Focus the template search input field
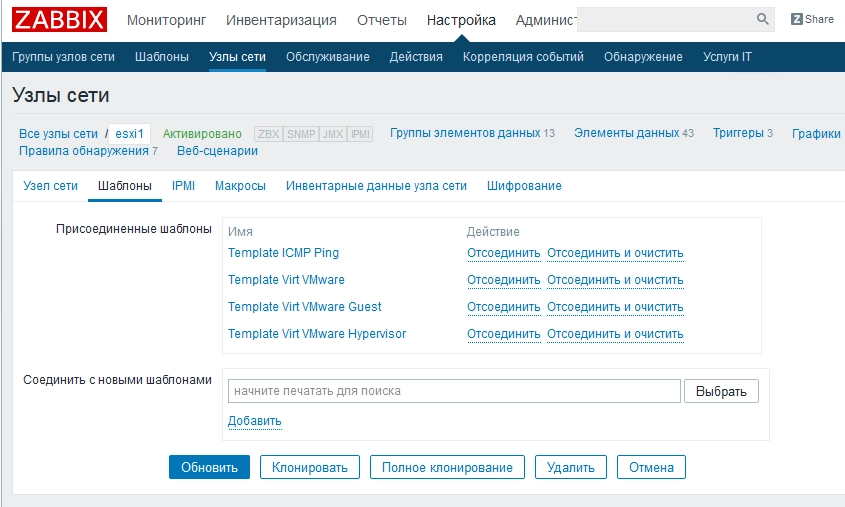The image size is (845, 507). [x=453, y=391]
